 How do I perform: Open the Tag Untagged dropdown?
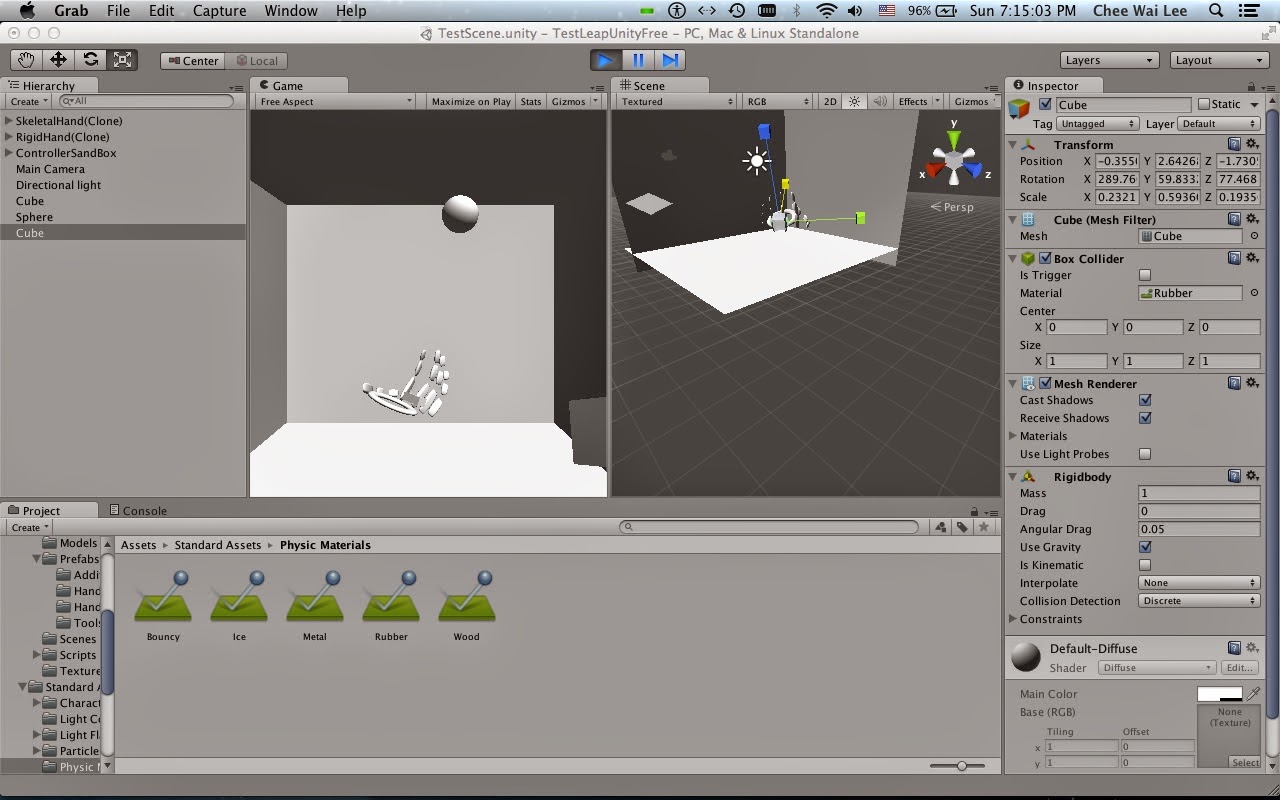[x=1098, y=124]
